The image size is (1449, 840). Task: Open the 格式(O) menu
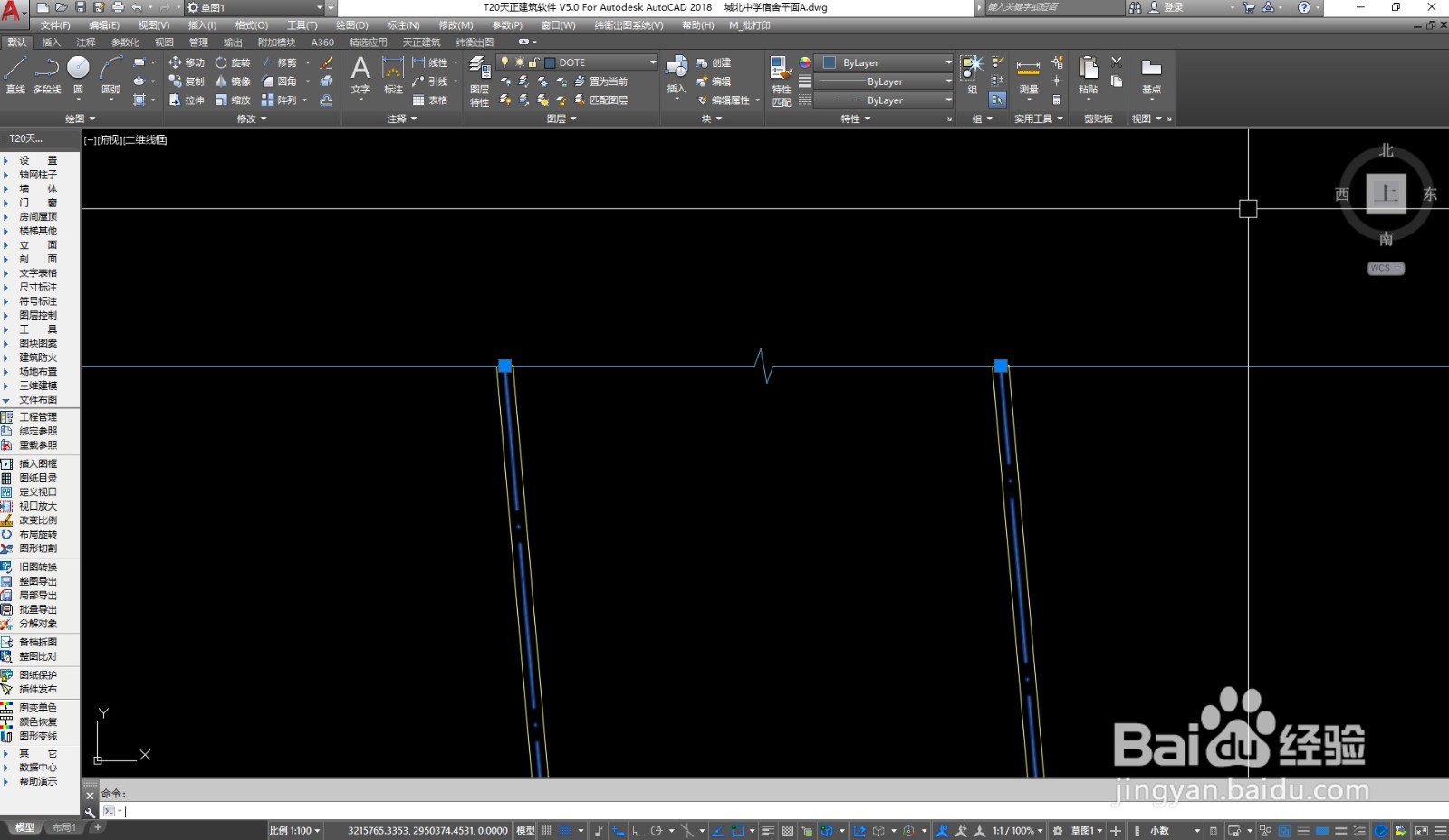(x=252, y=25)
